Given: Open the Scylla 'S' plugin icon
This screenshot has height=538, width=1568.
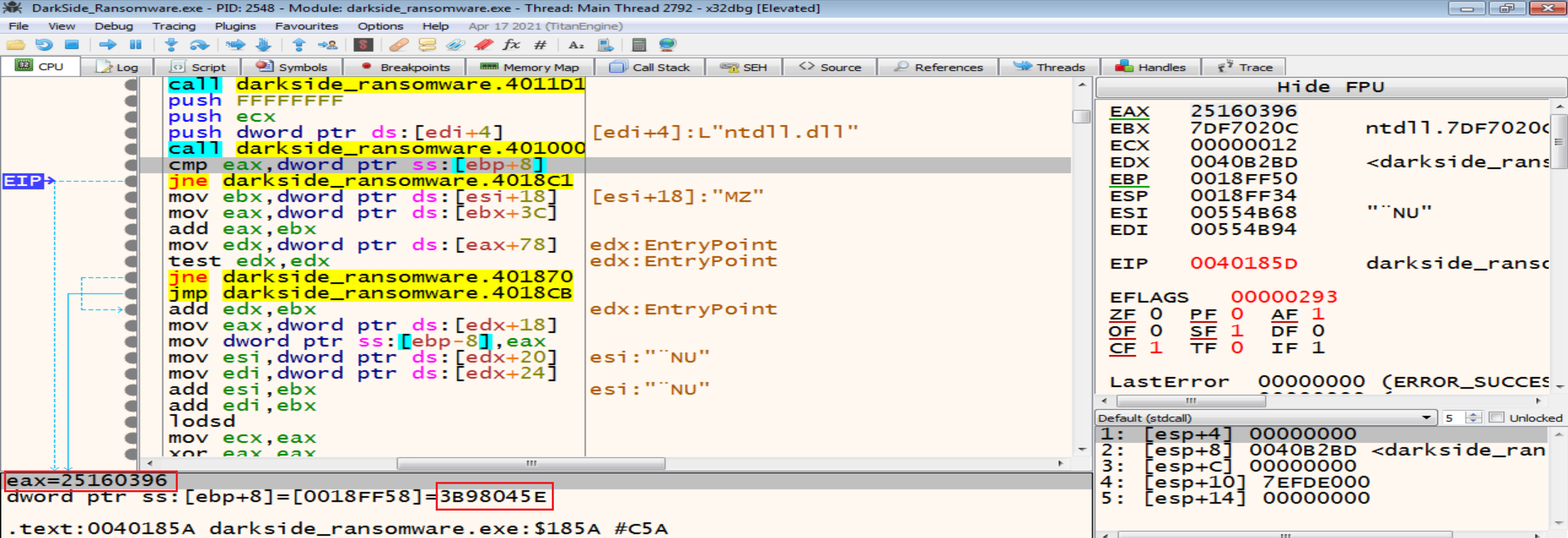Looking at the screenshot, I should point(363,45).
